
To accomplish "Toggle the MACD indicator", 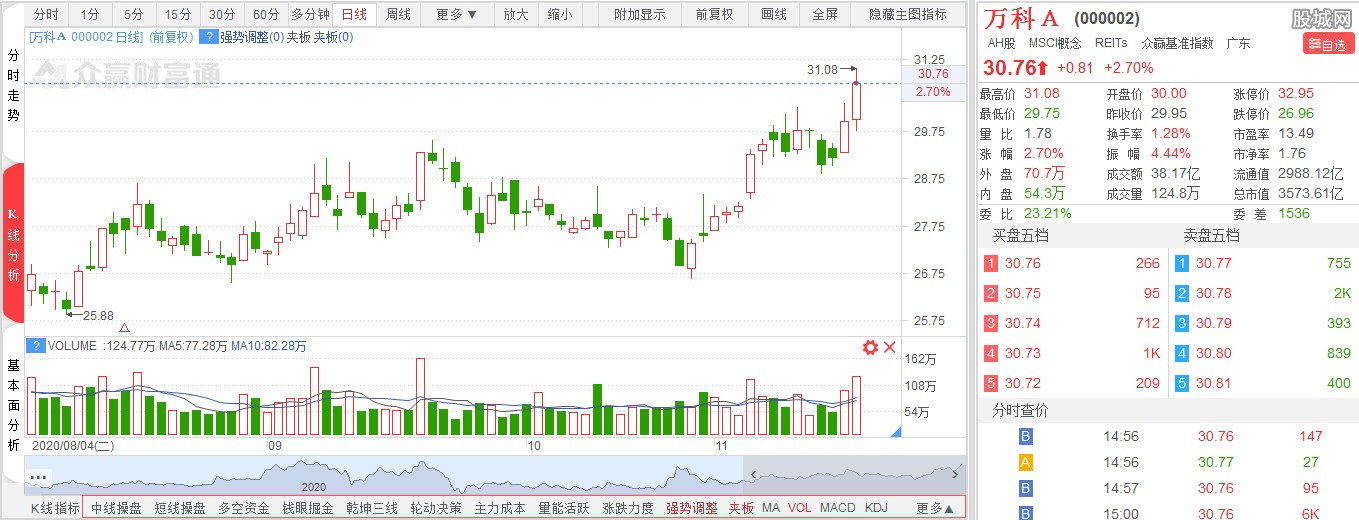I will click(x=838, y=508).
